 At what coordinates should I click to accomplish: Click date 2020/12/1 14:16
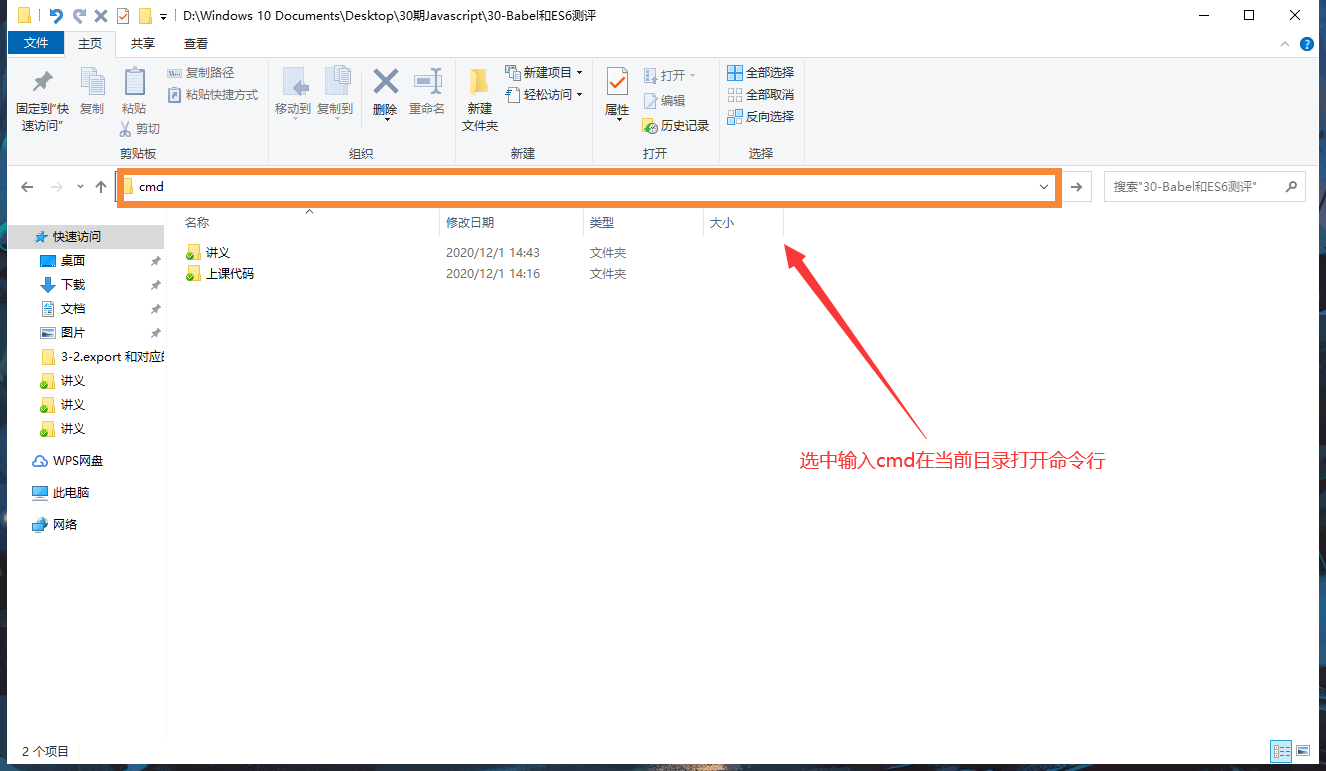pos(493,274)
